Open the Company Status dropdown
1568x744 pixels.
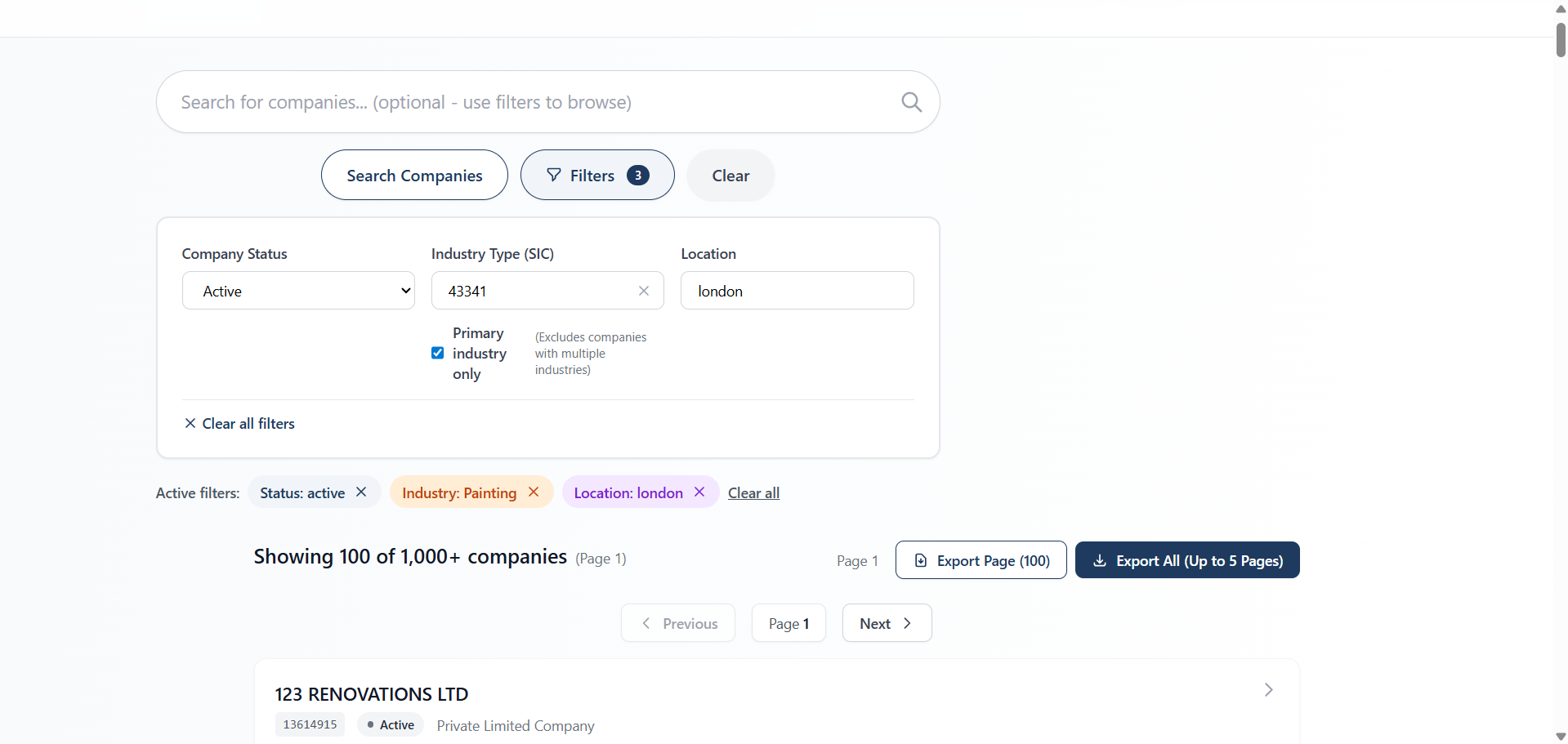pos(298,290)
